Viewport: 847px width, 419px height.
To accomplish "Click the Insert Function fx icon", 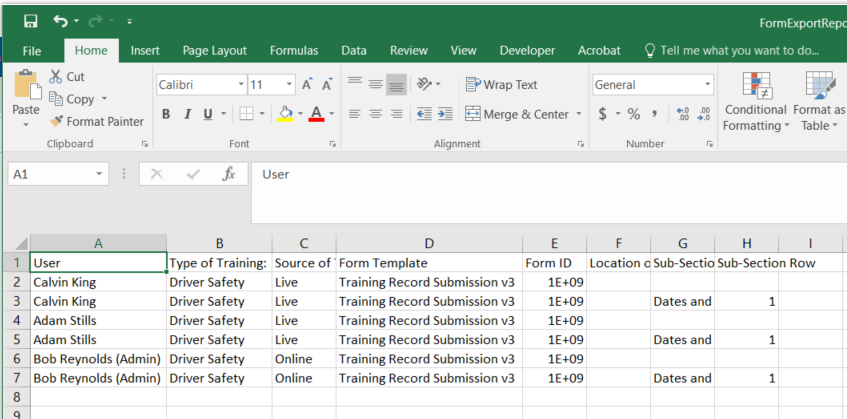I will point(229,174).
